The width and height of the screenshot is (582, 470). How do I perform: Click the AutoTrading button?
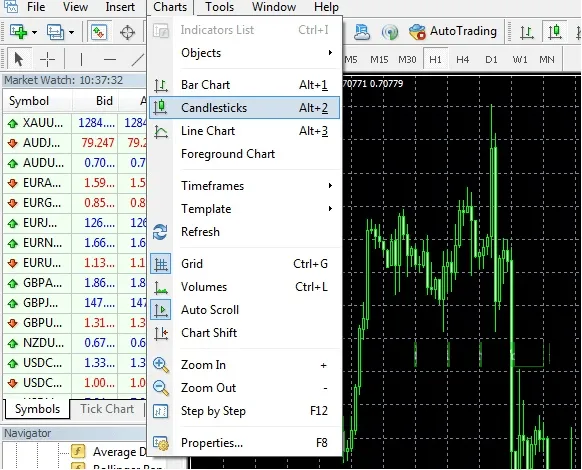(x=452, y=31)
